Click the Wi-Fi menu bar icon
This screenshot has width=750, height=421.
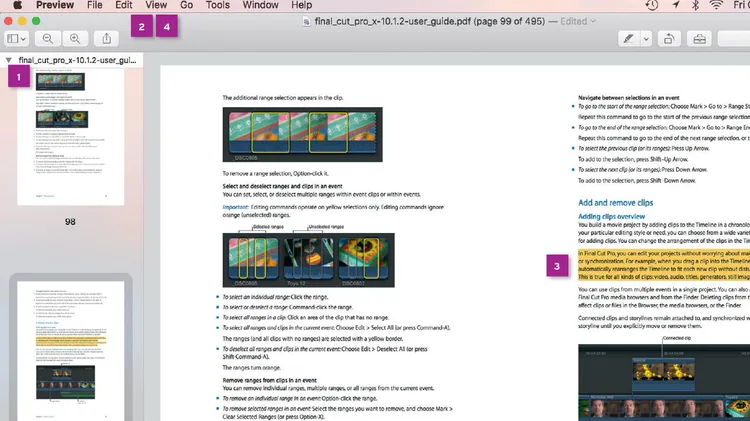point(716,5)
